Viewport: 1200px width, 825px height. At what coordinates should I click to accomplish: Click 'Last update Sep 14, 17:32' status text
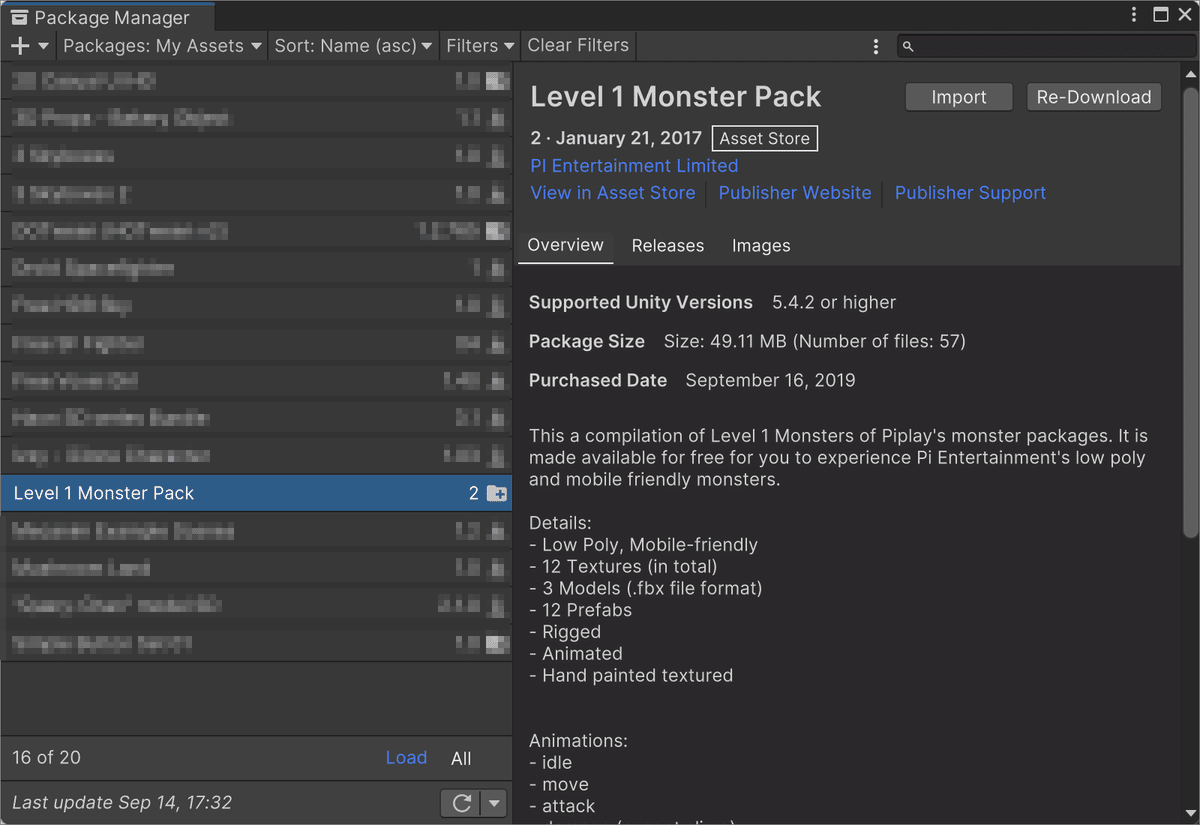[x=122, y=803]
